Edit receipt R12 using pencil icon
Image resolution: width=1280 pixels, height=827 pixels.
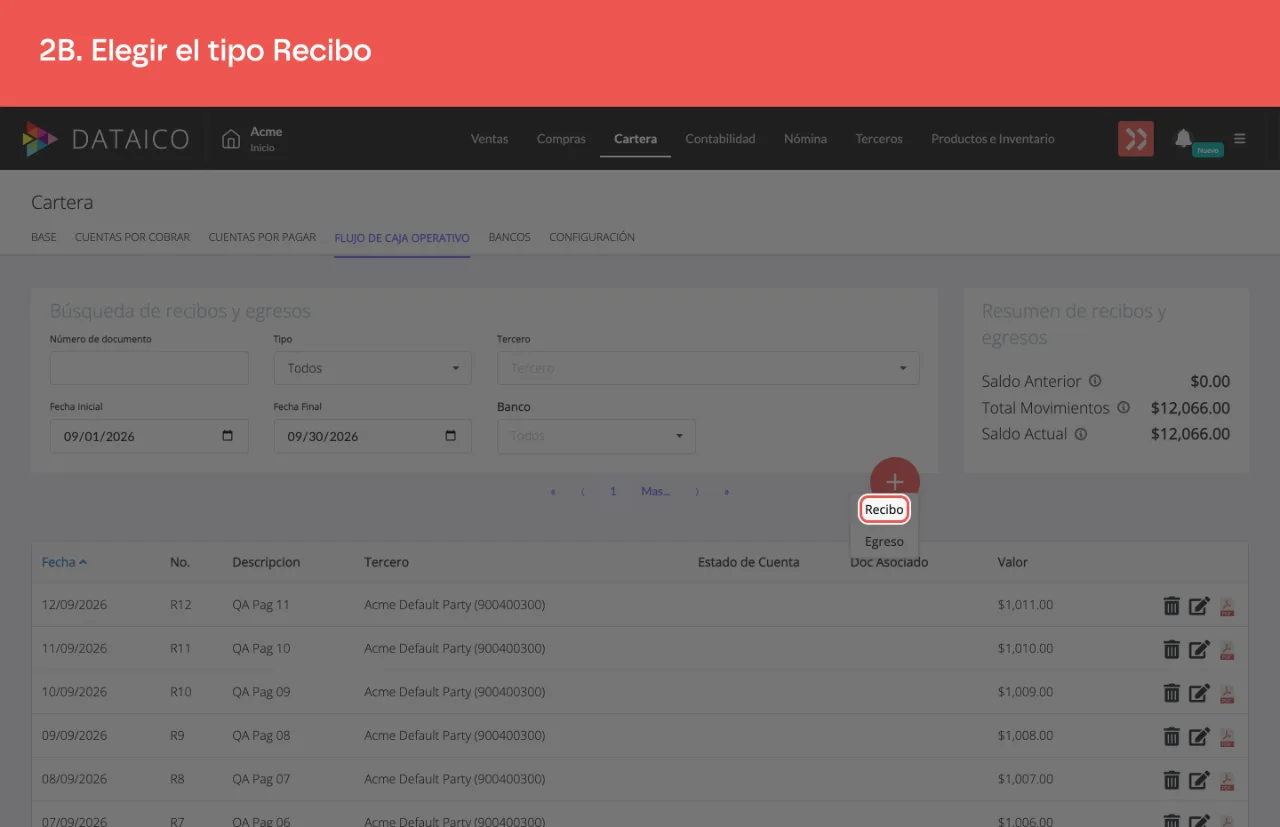pyautogui.click(x=1199, y=605)
